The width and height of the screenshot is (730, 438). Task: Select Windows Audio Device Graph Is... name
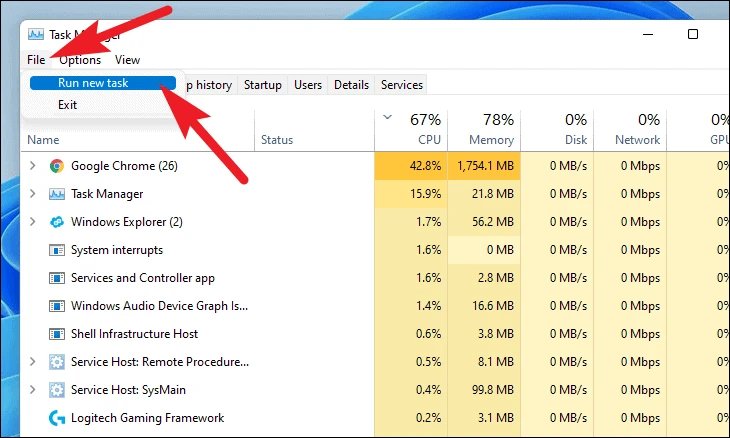tap(159, 306)
